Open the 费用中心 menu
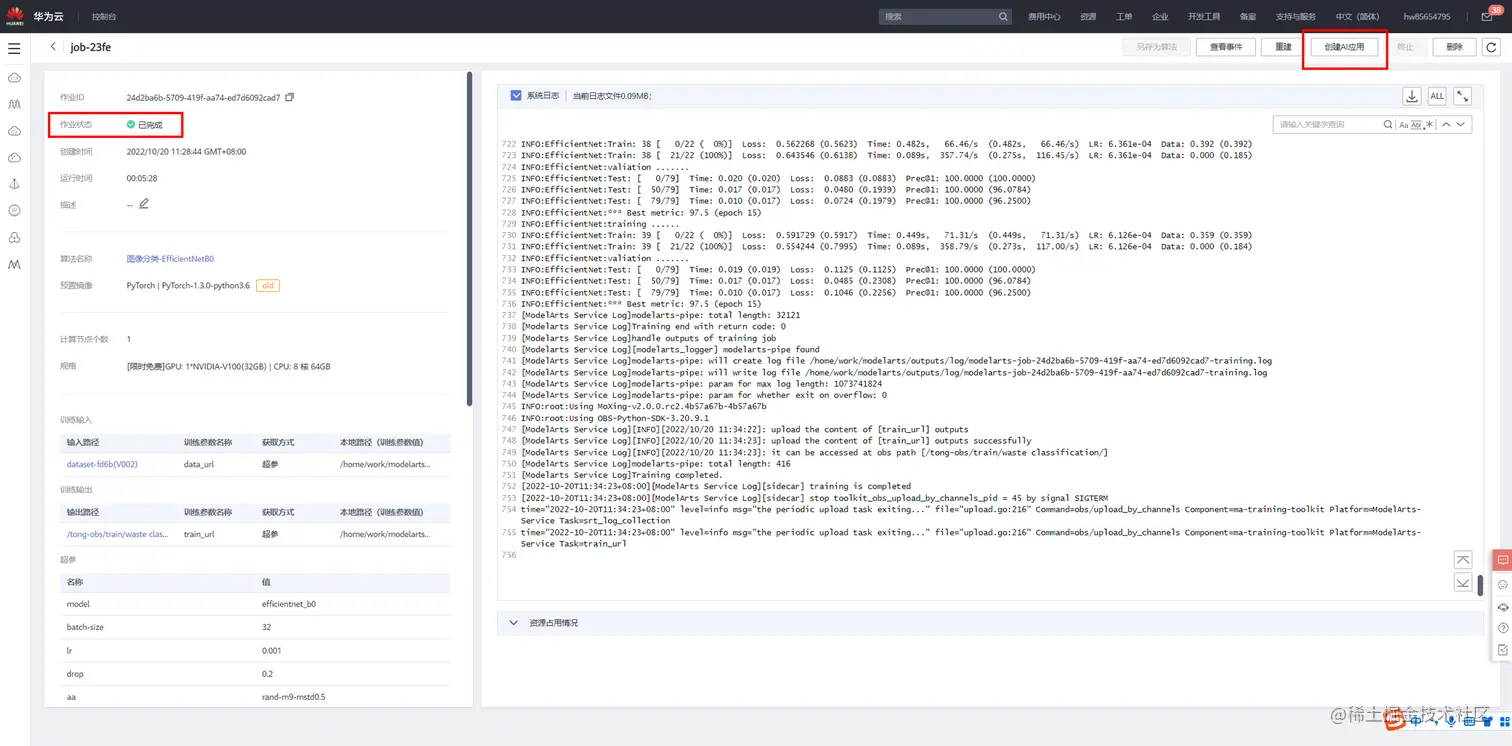 [x=1044, y=17]
